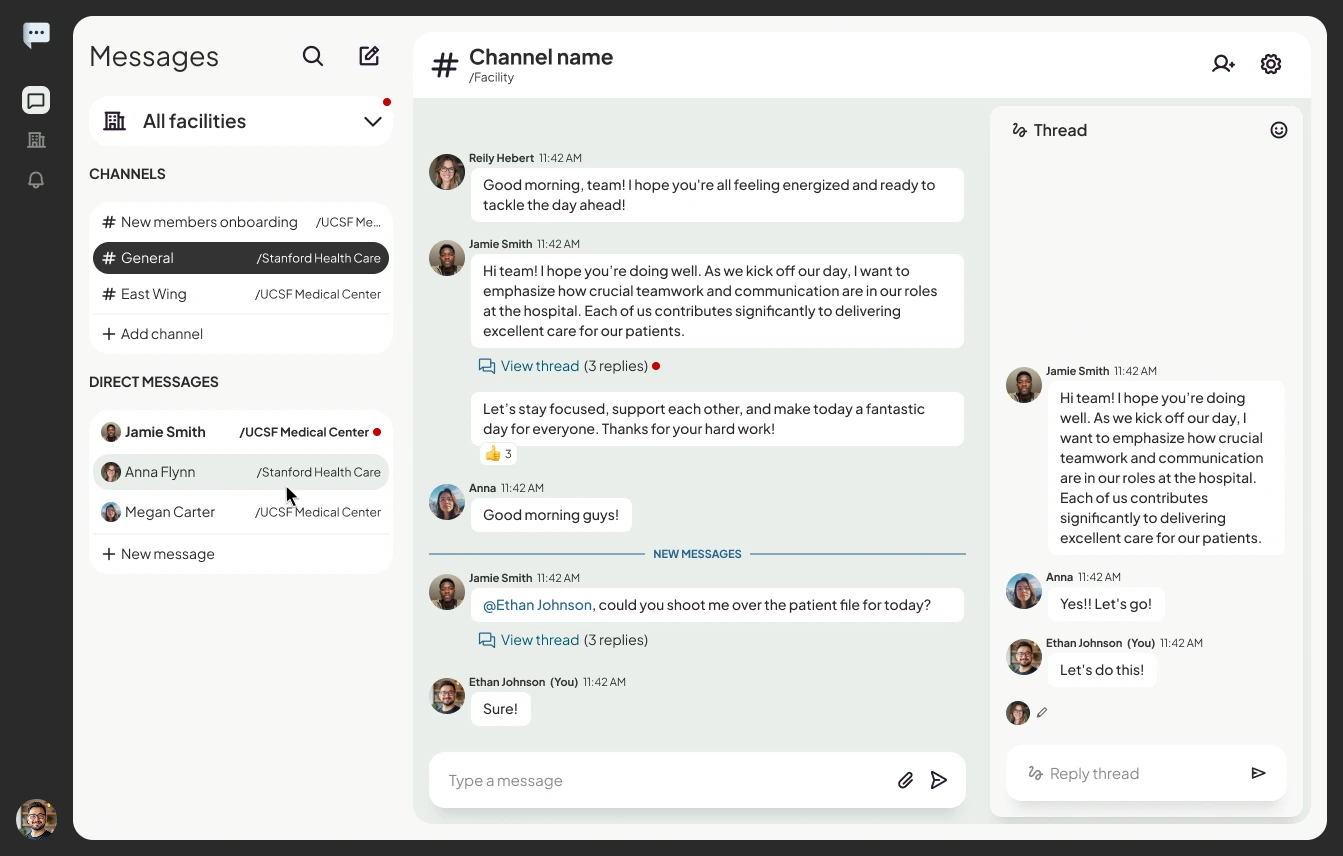1343x856 pixels.
Task: Click the Channel name title
Action: tap(541, 57)
